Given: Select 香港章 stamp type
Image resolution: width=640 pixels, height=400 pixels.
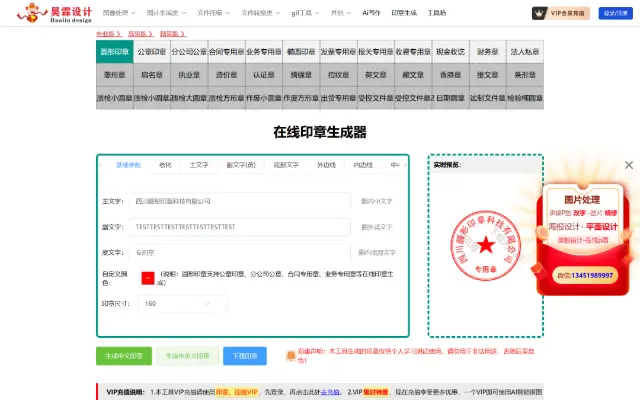Looking at the screenshot, I should click(x=450, y=75).
